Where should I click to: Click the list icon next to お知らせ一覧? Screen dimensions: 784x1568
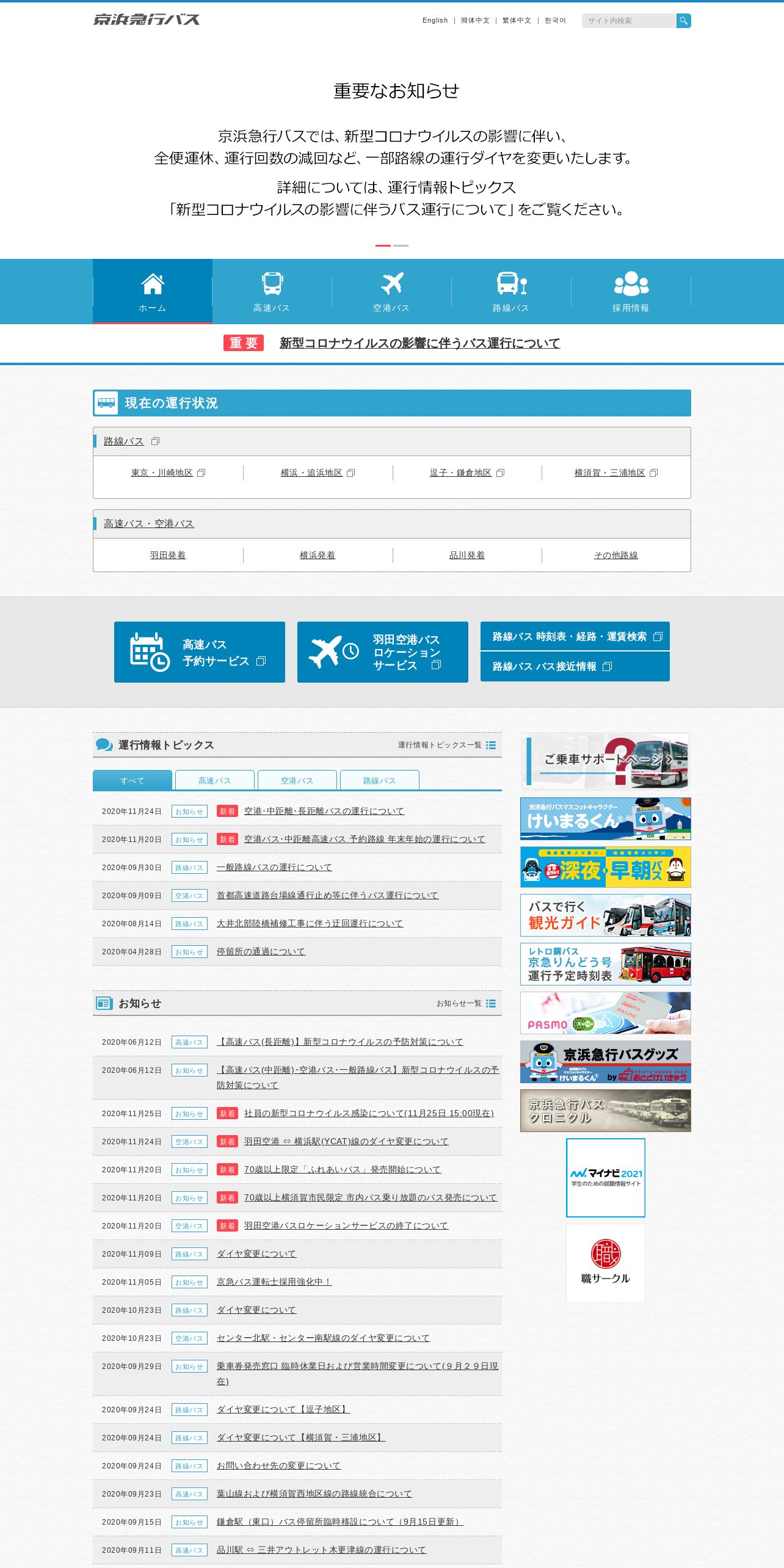[x=491, y=1003]
